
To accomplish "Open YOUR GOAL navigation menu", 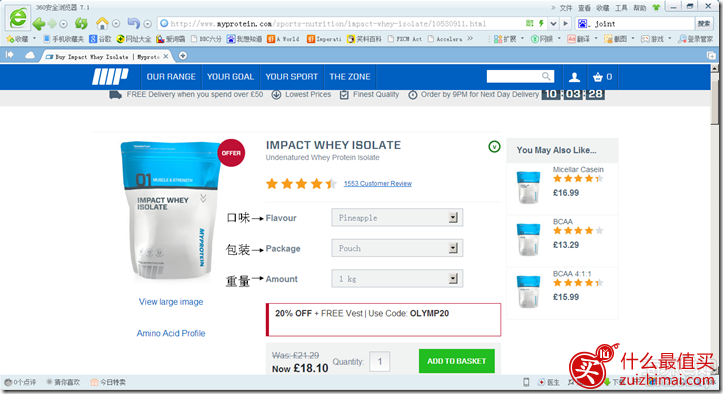I will (x=231, y=77).
